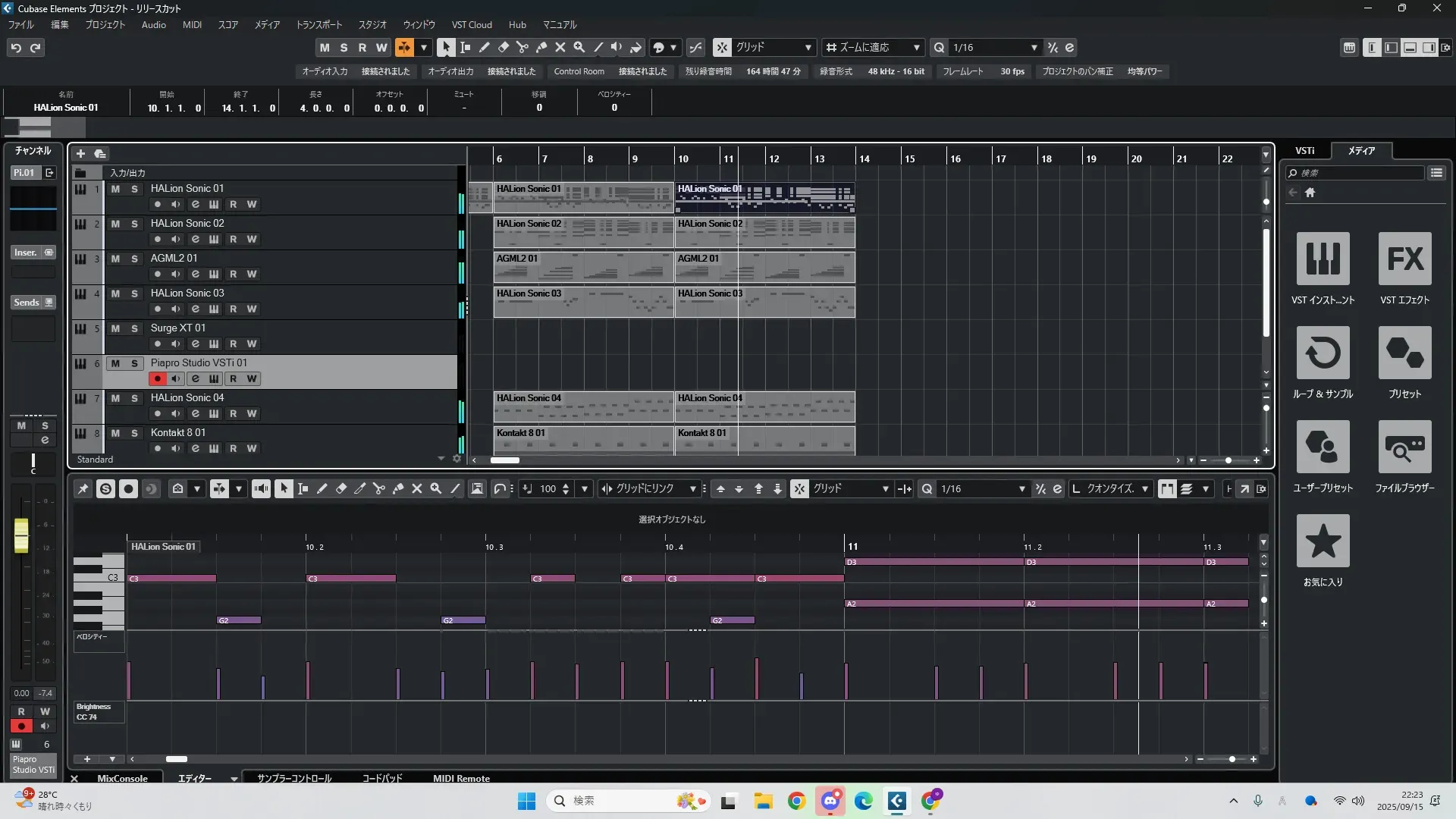
Task: Open the トランスポート menu
Action: tap(318, 24)
